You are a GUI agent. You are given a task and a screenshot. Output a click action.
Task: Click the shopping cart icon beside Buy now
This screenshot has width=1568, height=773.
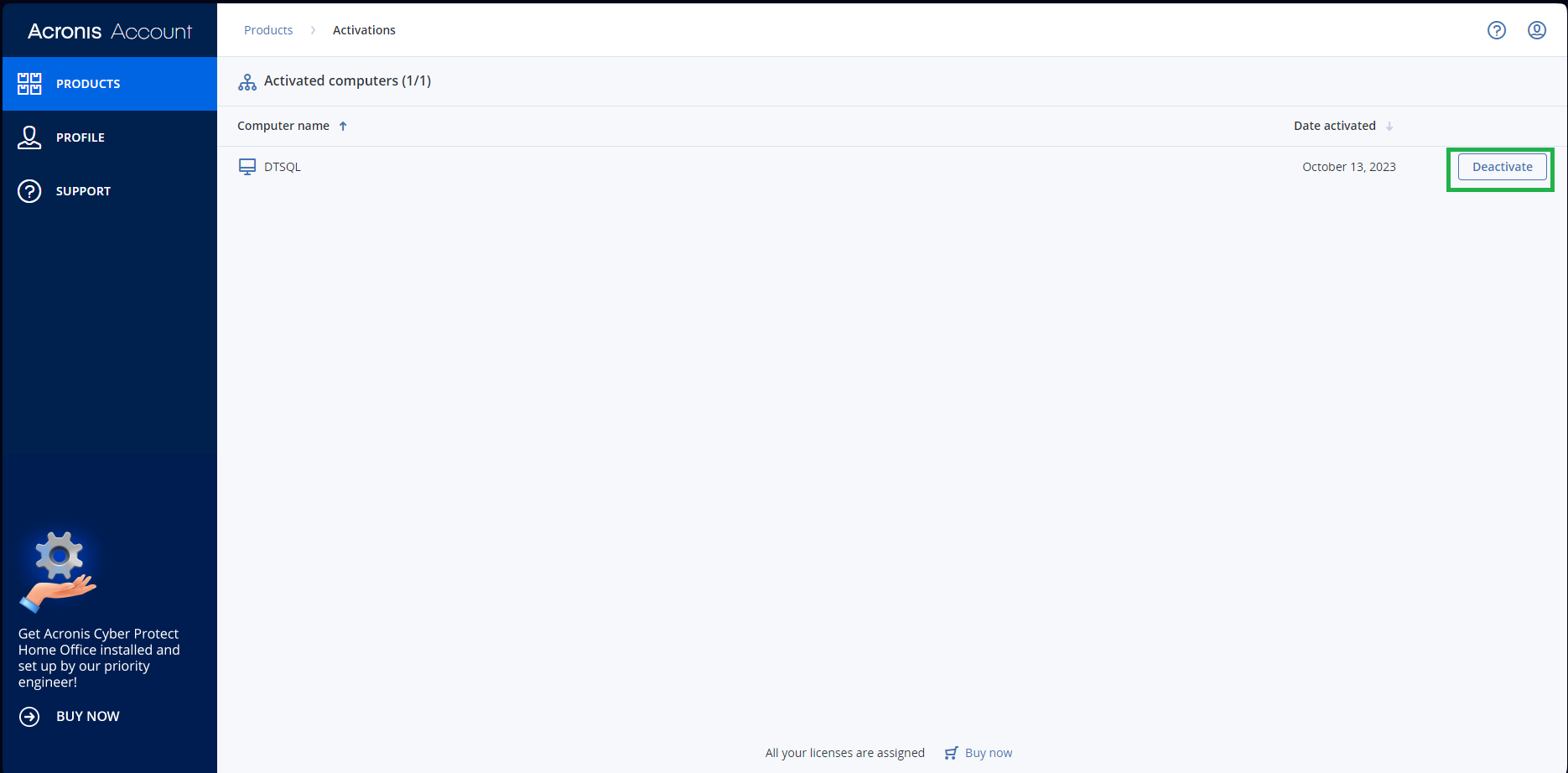tap(952, 752)
